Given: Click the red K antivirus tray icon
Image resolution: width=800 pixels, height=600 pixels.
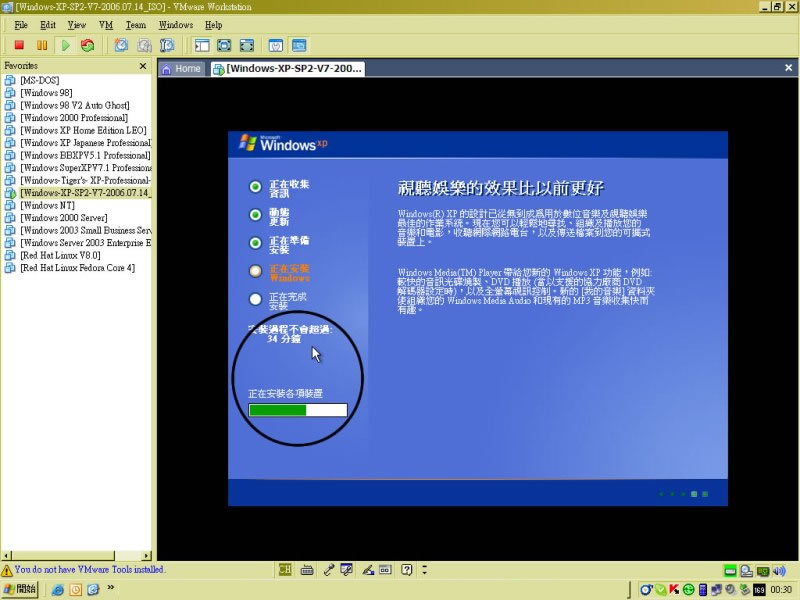Looking at the screenshot, I should point(674,590).
